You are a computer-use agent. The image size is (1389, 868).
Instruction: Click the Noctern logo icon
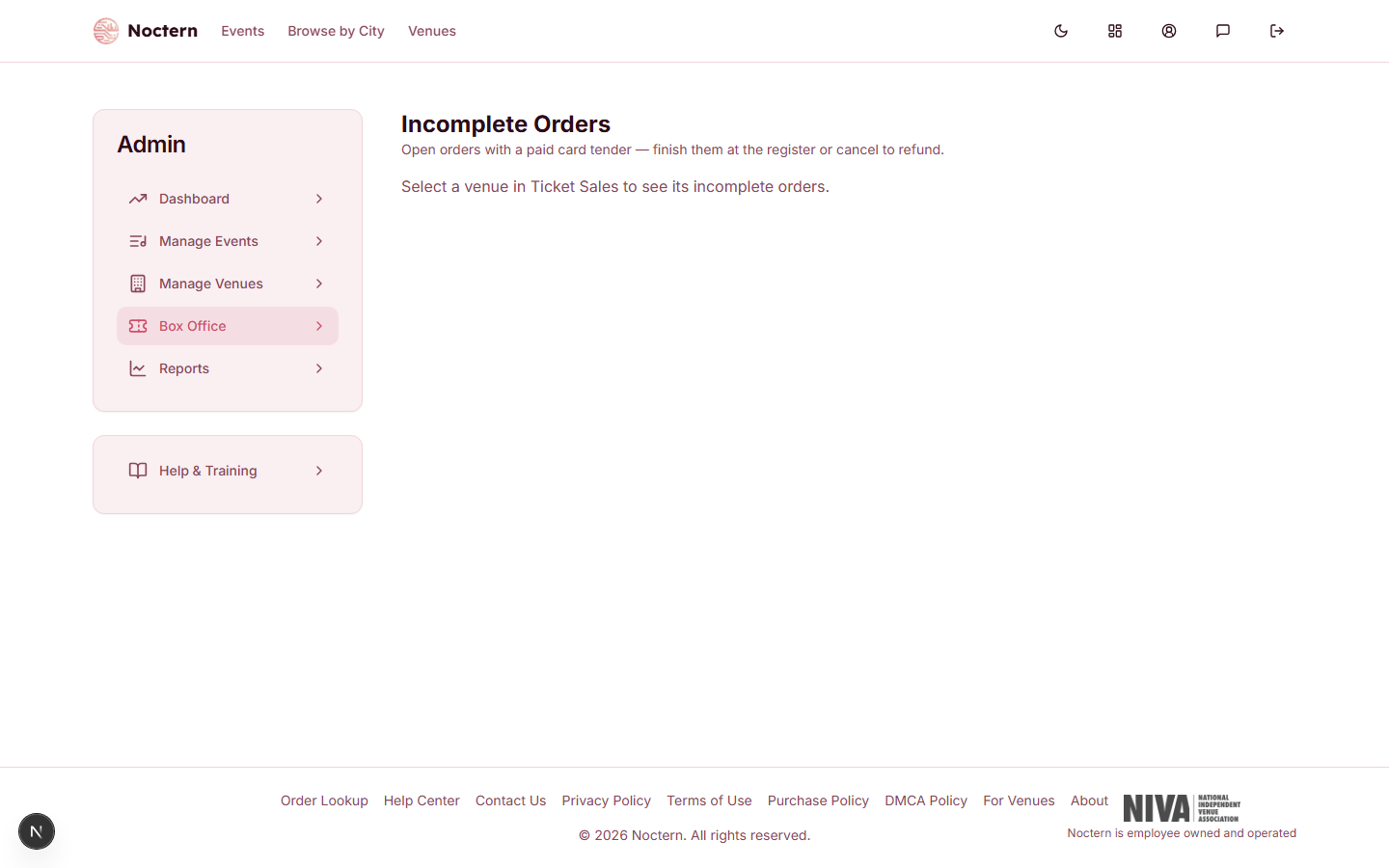pos(106,31)
